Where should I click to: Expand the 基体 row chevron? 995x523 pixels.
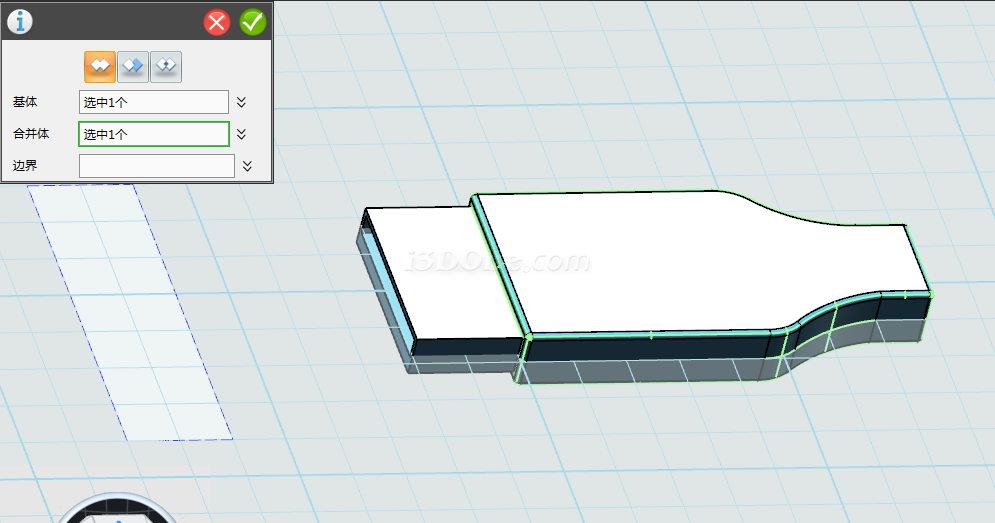242,102
